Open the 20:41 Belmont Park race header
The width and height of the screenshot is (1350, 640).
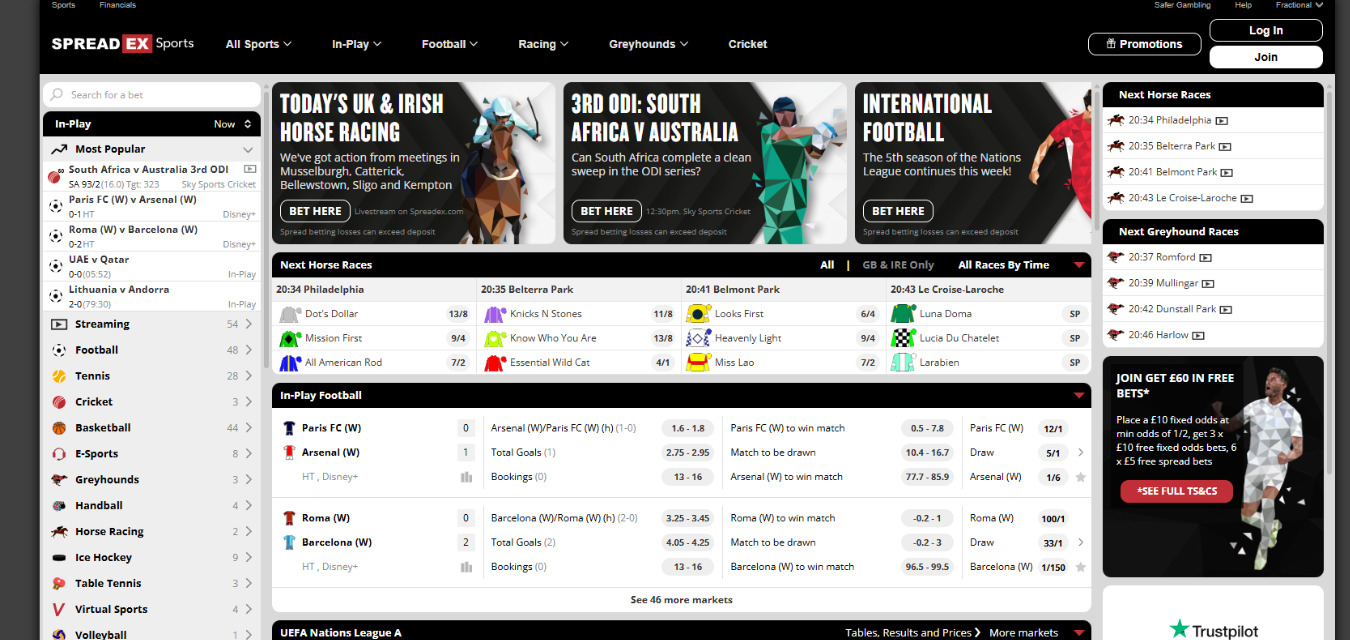(x=733, y=290)
